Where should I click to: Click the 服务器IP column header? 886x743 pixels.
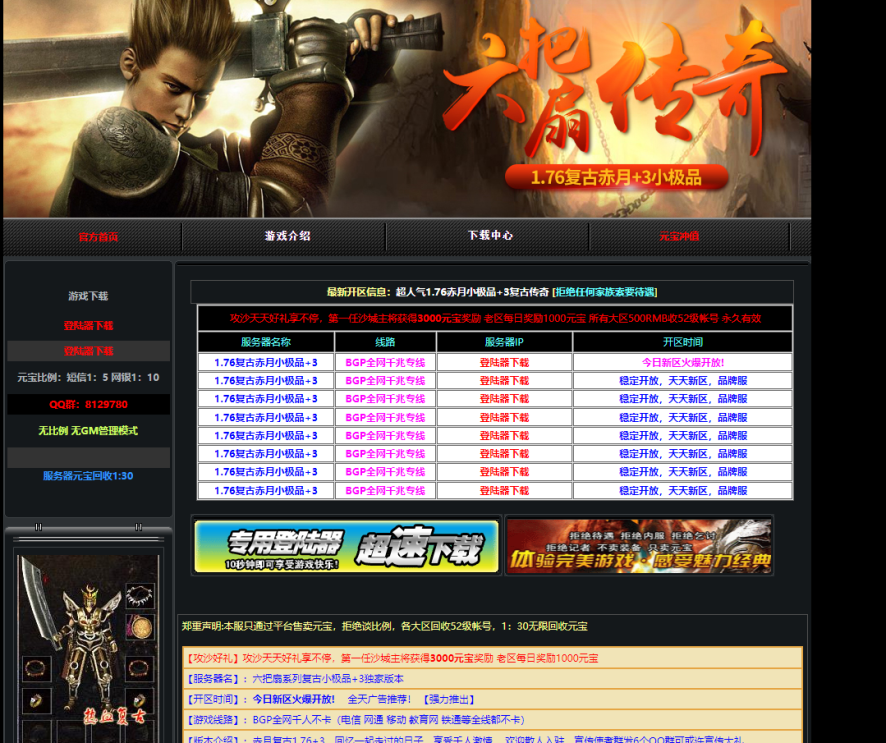pos(504,342)
